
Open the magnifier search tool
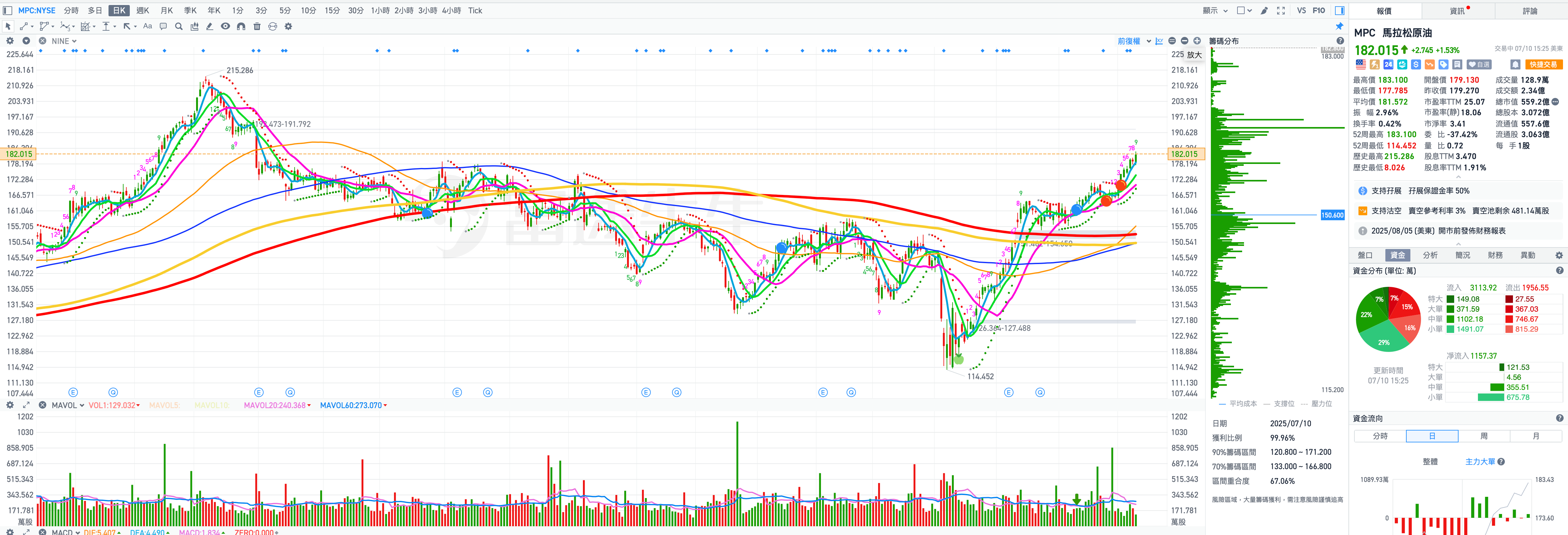coord(178,27)
